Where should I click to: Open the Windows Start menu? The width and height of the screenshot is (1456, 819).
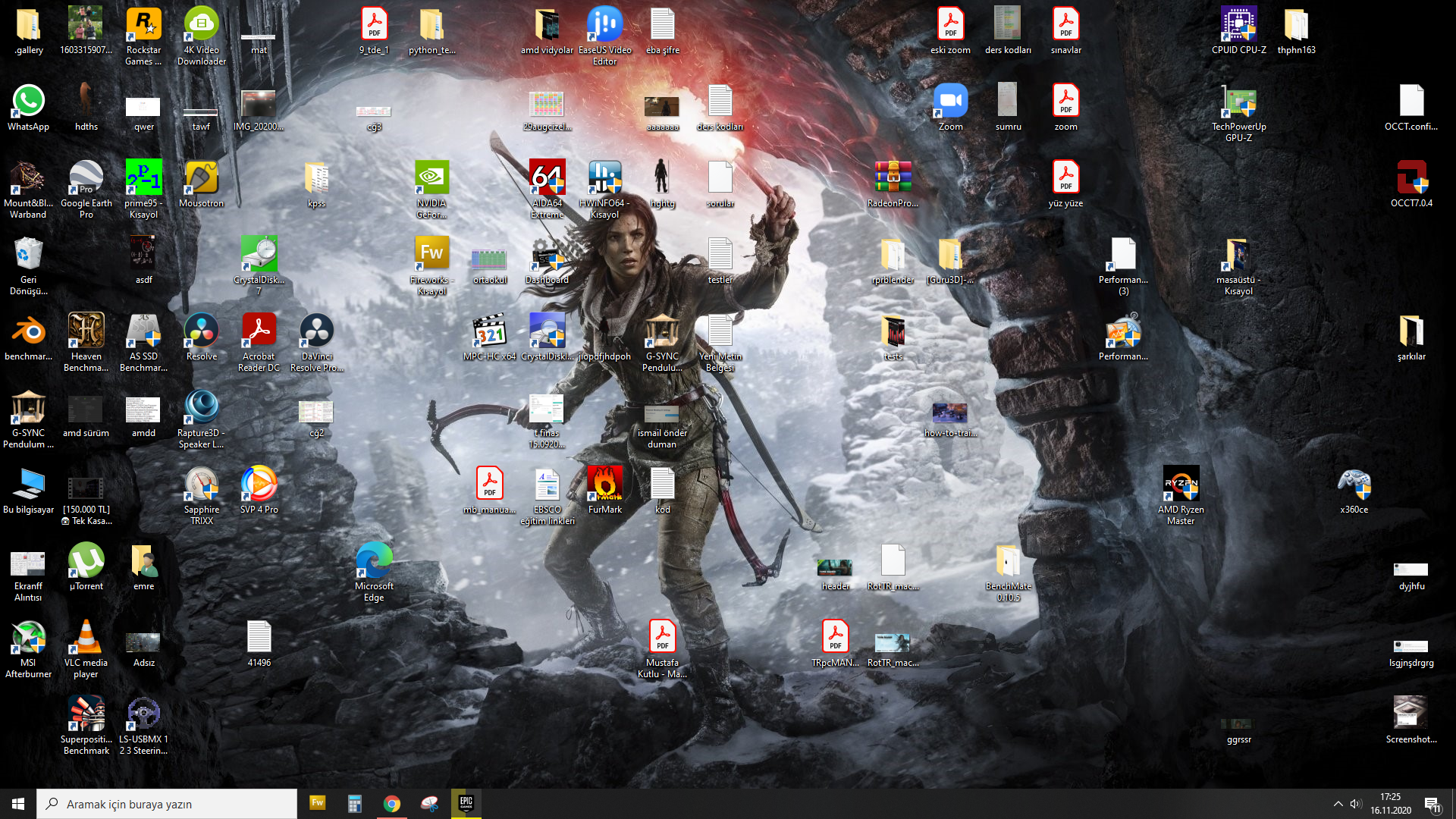(x=18, y=804)
